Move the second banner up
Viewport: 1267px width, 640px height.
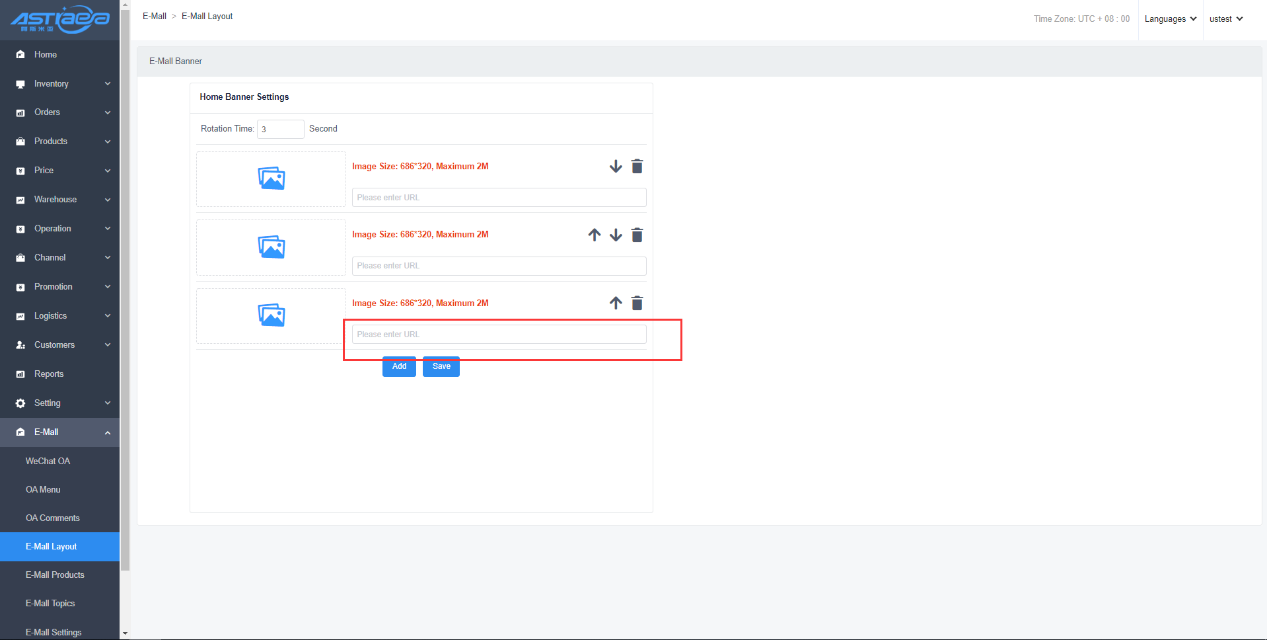(x=594, y=235)
